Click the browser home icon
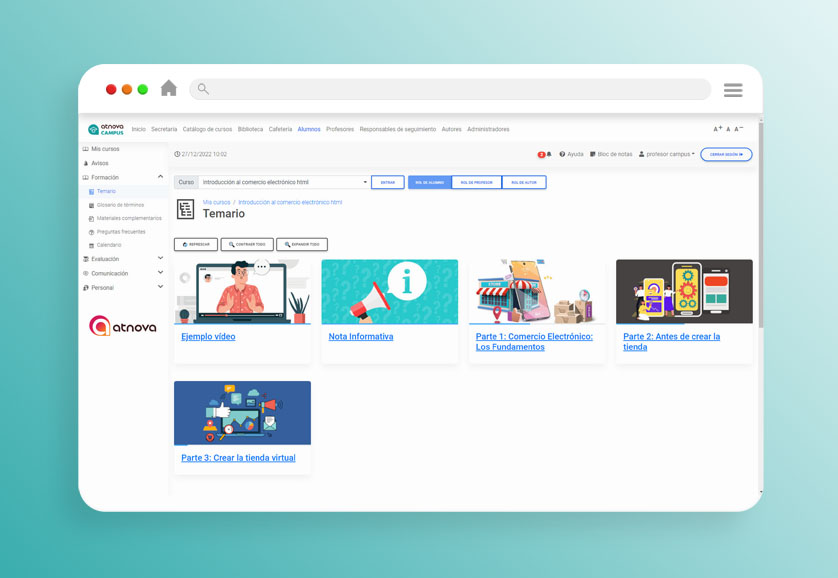Image resolution: width=838 pixels, height=578 pixels. 169,88
